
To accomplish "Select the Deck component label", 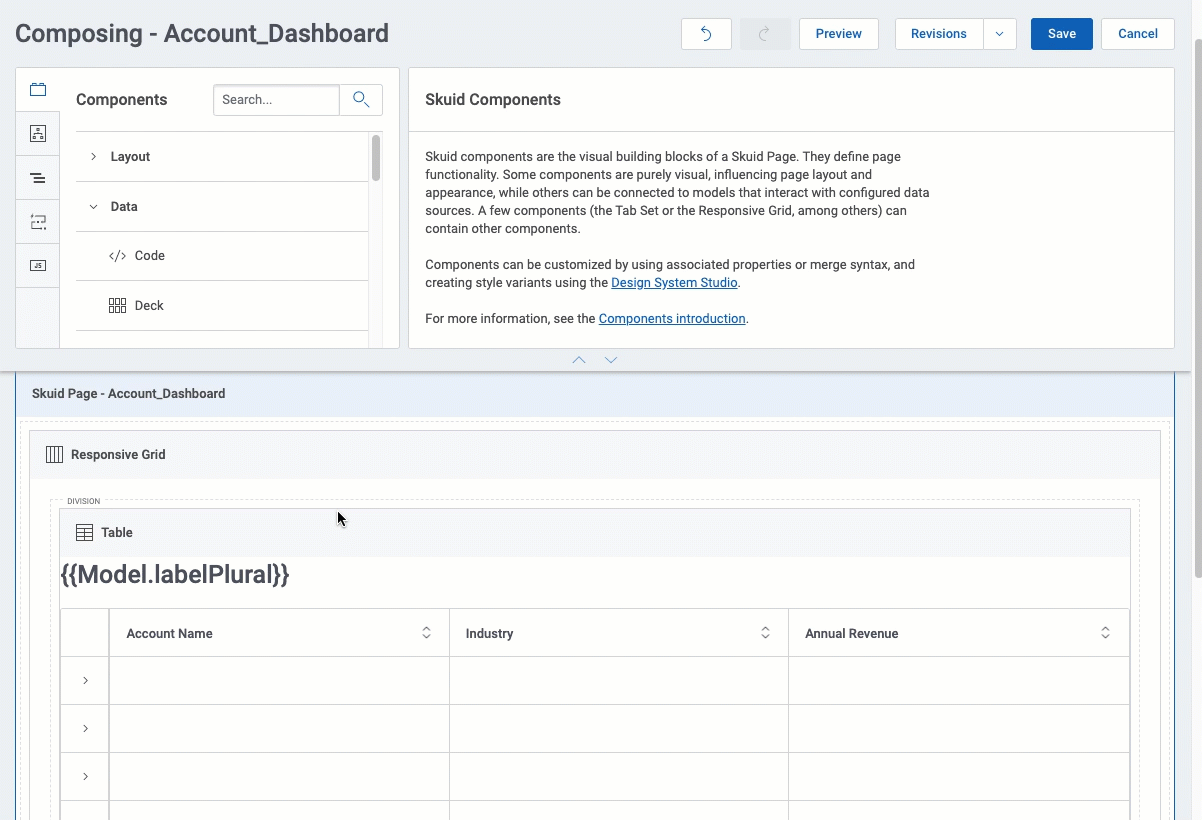I will pos(149,306).
